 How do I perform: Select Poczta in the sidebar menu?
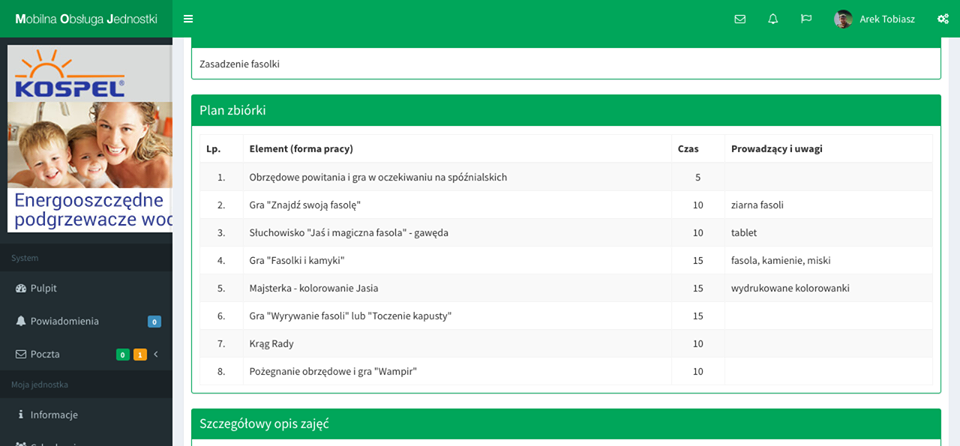(x=45, y=354)
